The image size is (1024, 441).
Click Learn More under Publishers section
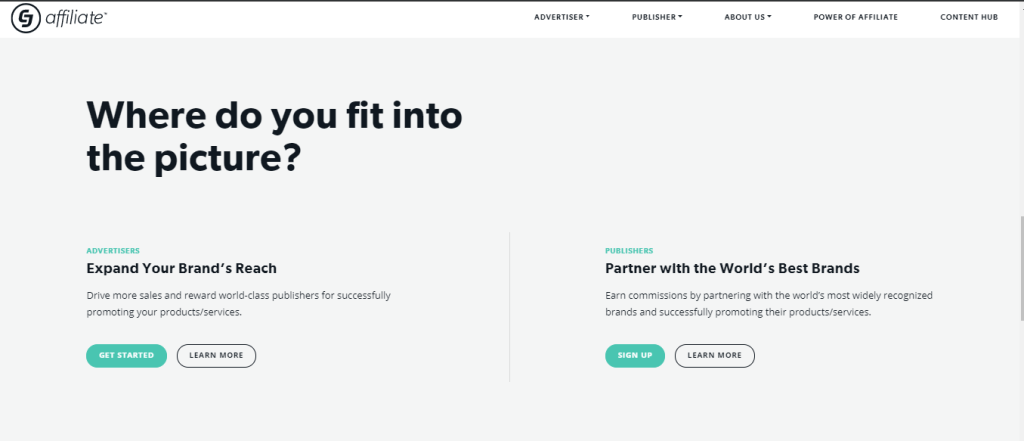(x=714, y=355)
